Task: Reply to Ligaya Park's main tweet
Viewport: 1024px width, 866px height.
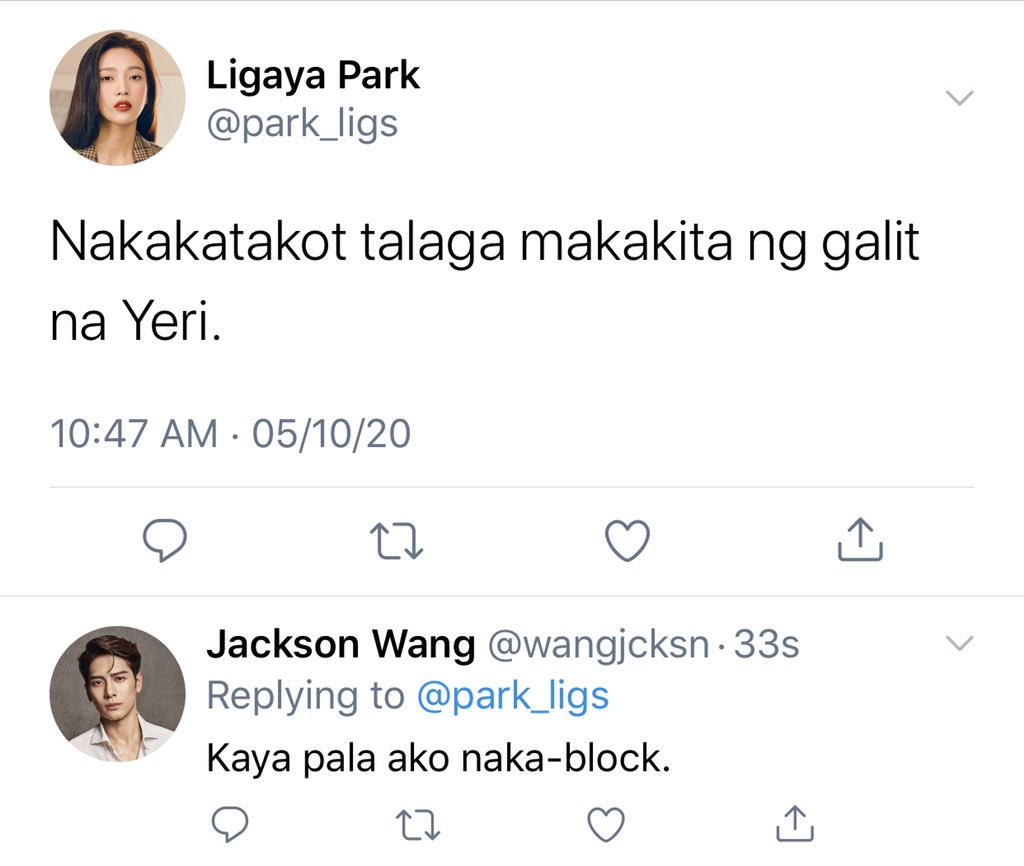Action: (165, 540)
